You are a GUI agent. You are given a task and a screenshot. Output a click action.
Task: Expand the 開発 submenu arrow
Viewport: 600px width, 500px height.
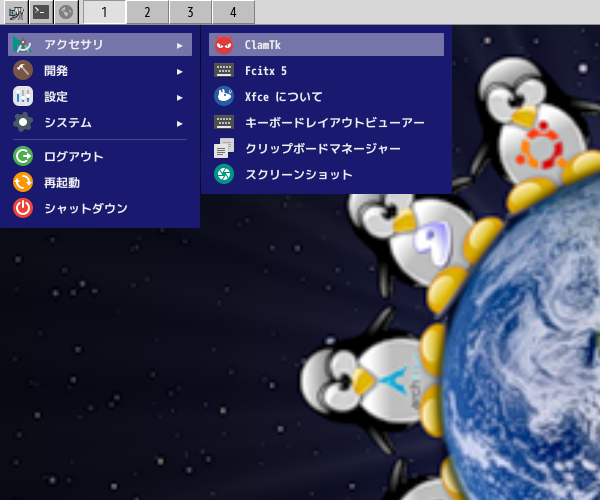tap(179, 72)
